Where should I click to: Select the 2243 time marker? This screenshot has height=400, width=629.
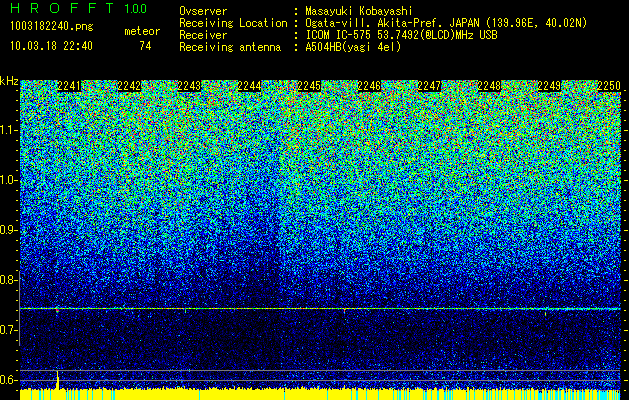coord(189,86)
